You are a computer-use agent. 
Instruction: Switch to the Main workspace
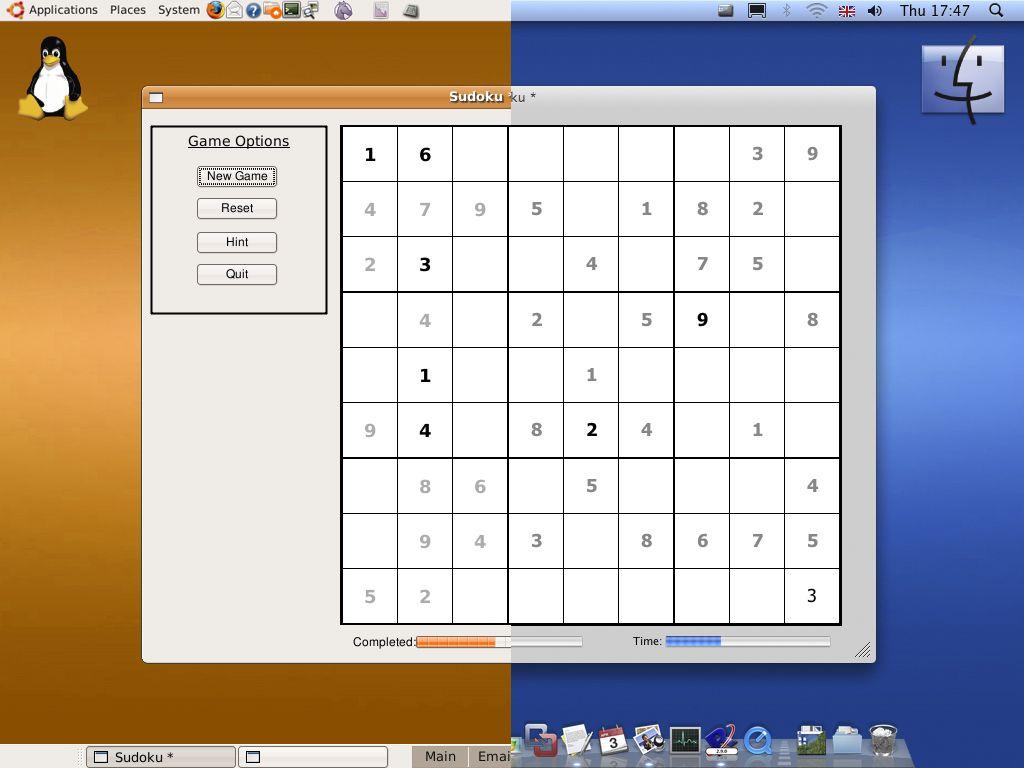440,756
